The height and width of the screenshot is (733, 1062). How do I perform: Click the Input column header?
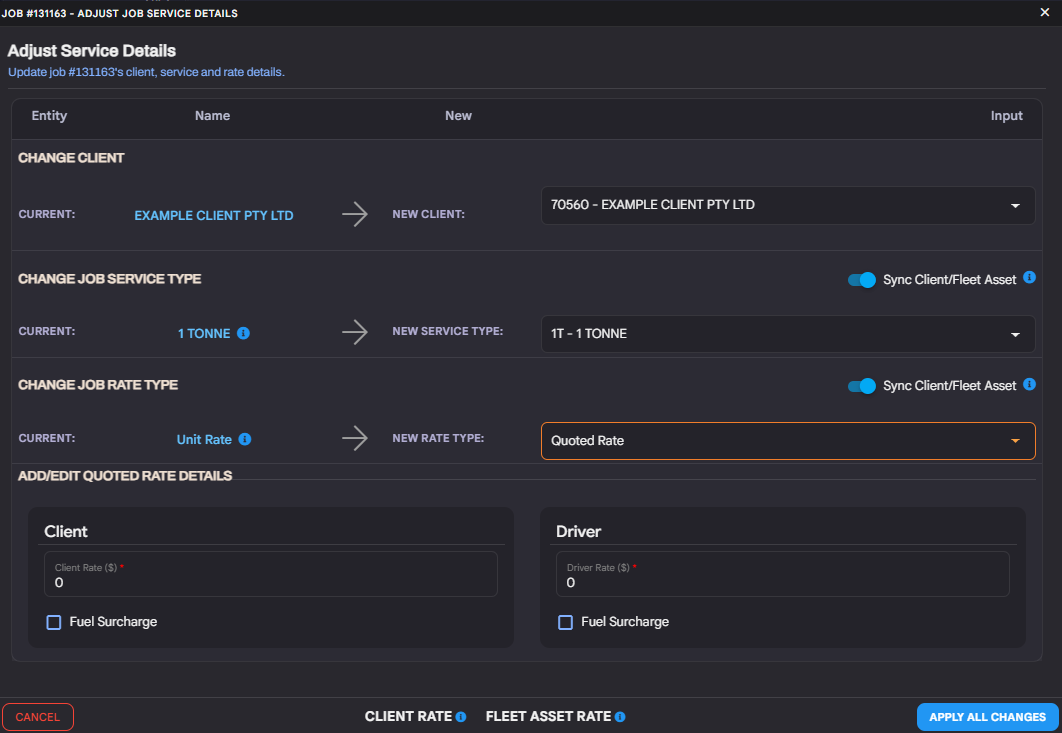(1006, 116)
